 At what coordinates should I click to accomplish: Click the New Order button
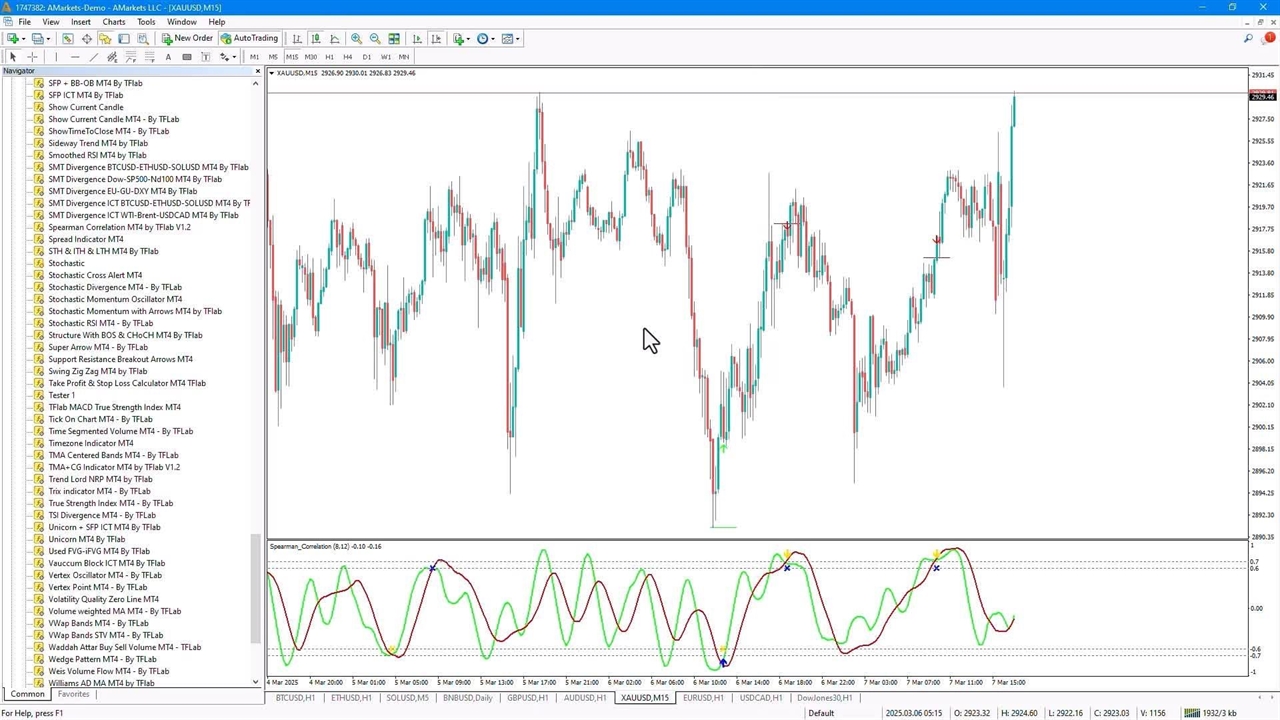[x=187, y=39]
